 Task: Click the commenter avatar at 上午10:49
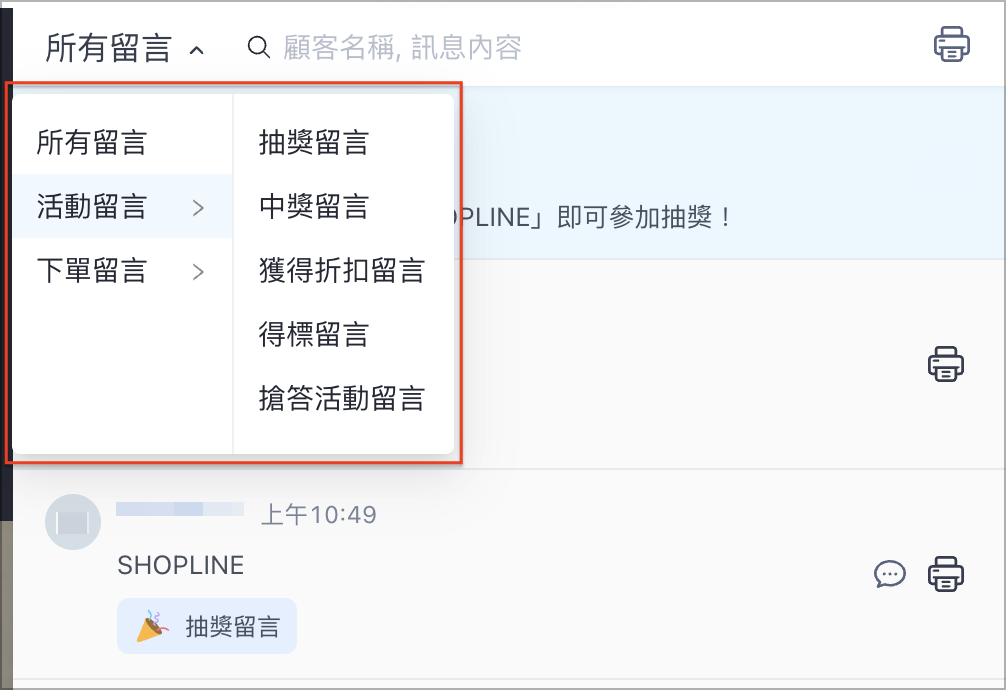click(72, 522)
